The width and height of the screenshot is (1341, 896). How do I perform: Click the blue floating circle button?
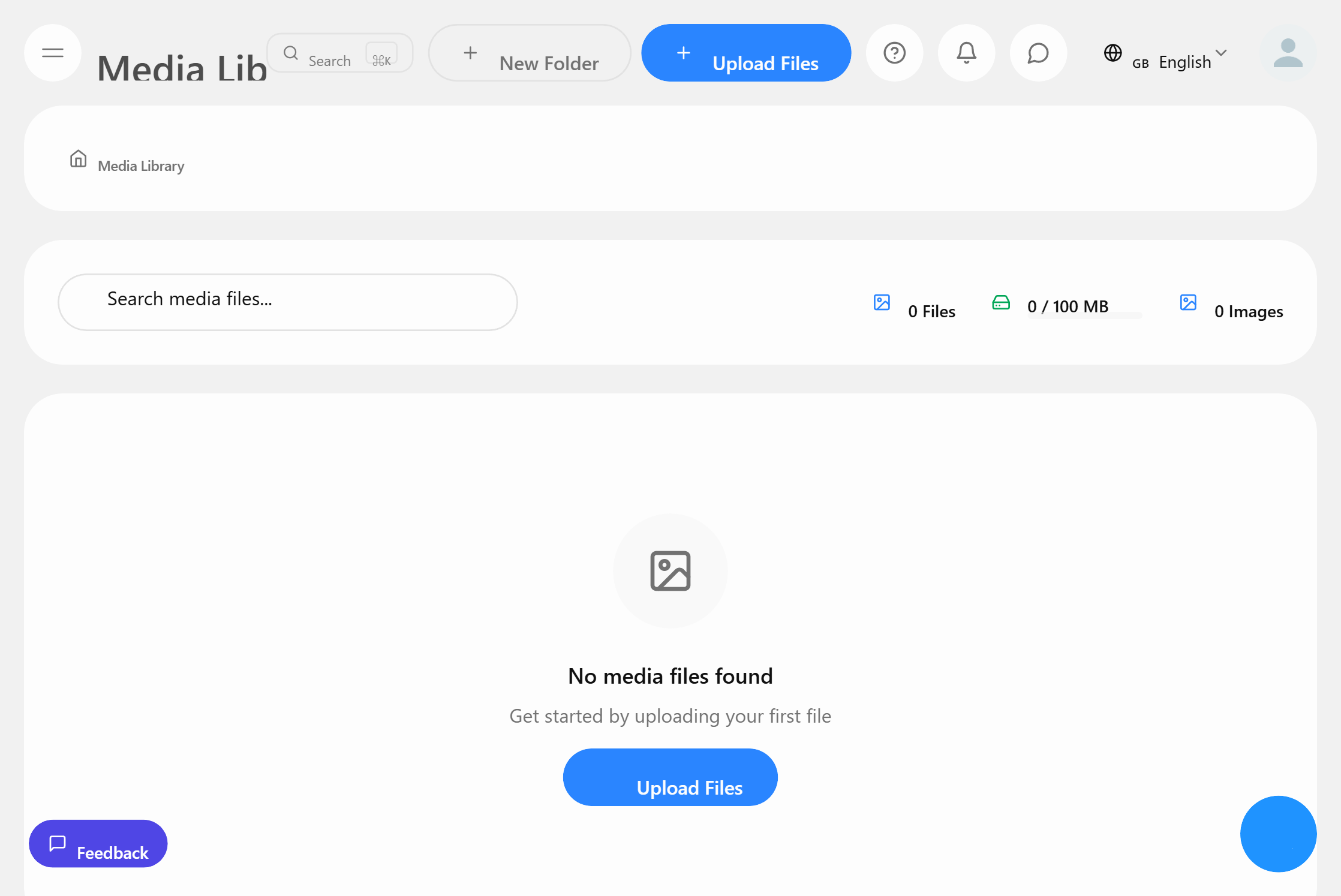tap(1278, 834)
